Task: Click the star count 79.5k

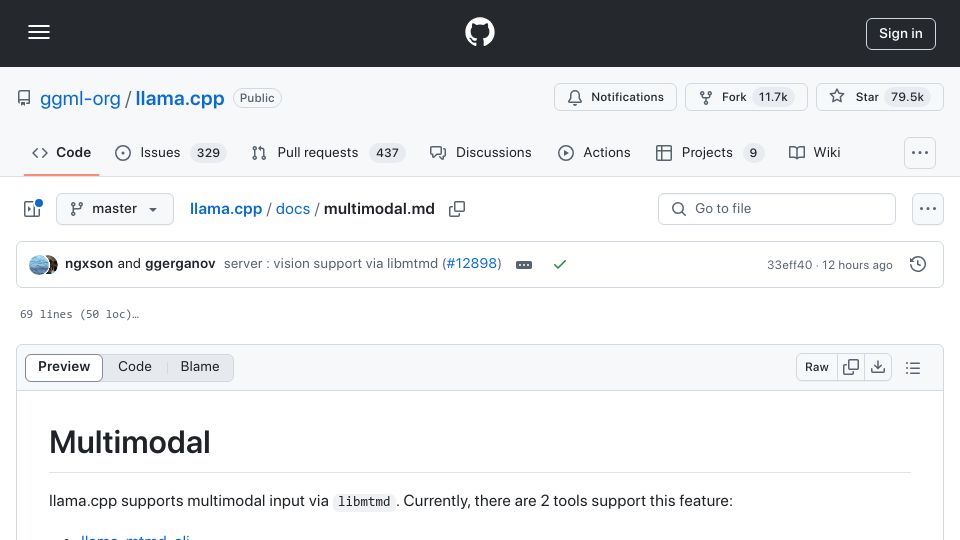Action: coord(907,97)
